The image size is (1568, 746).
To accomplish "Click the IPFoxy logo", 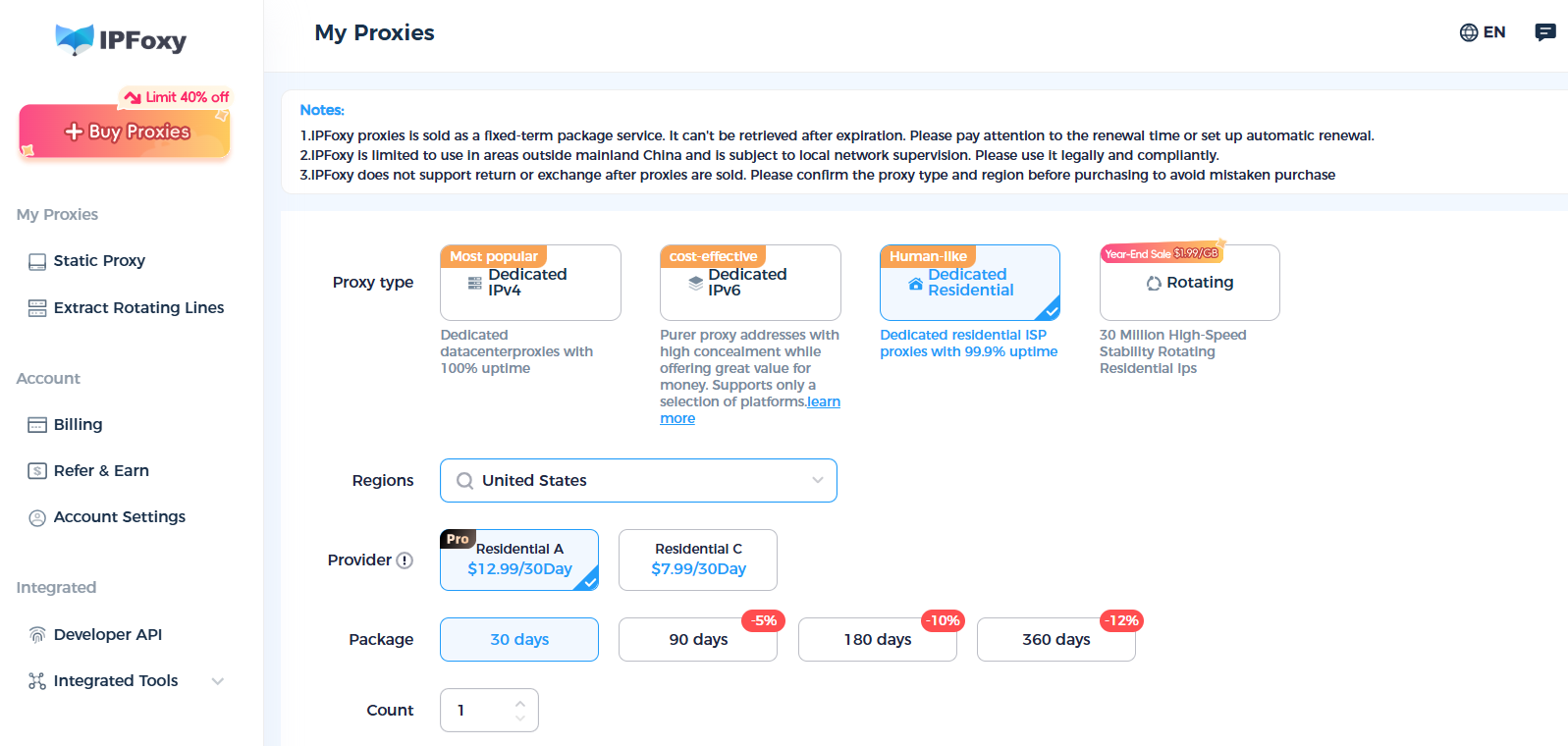I will coord(121,40).
